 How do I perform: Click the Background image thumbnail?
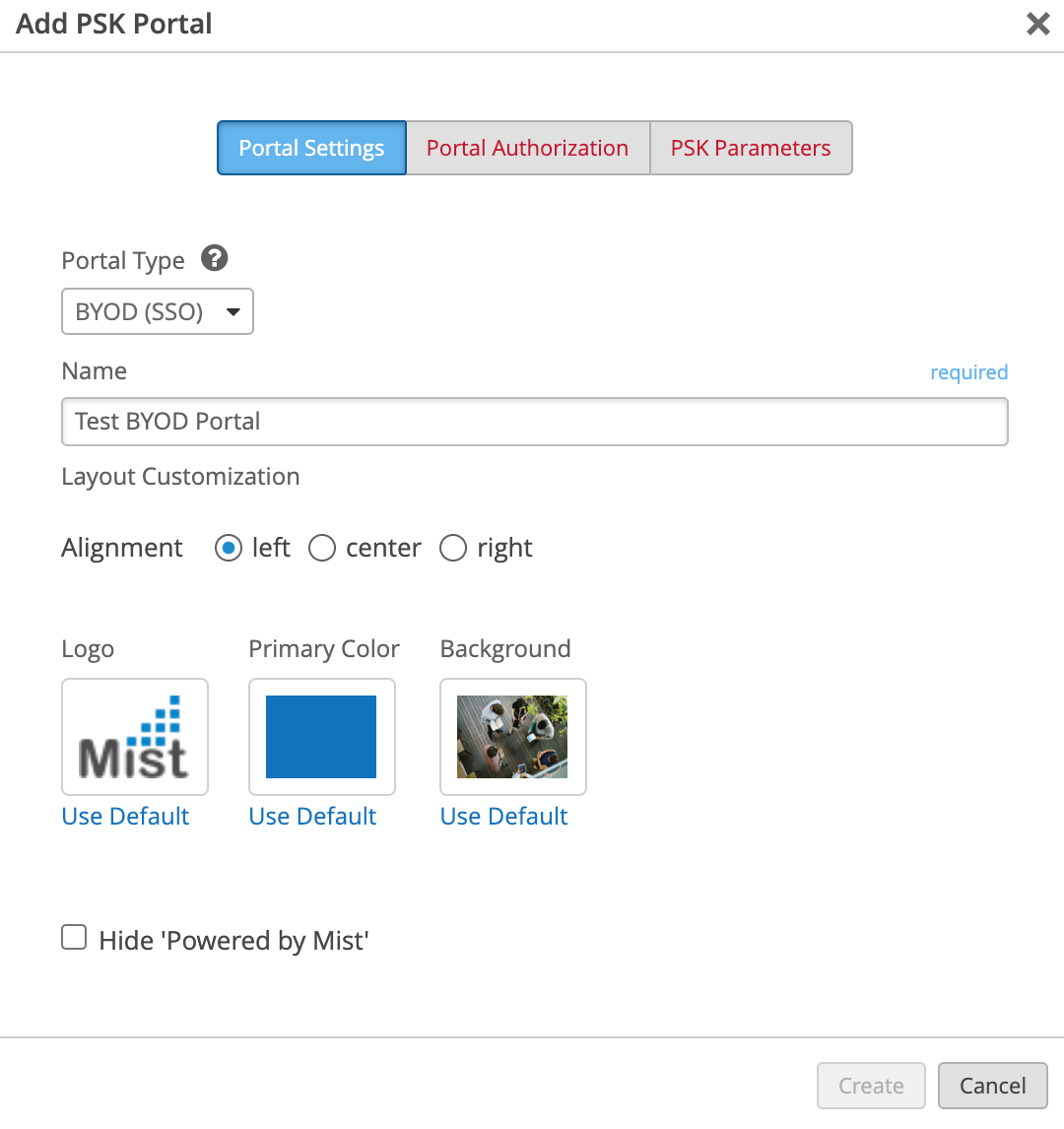512,737
